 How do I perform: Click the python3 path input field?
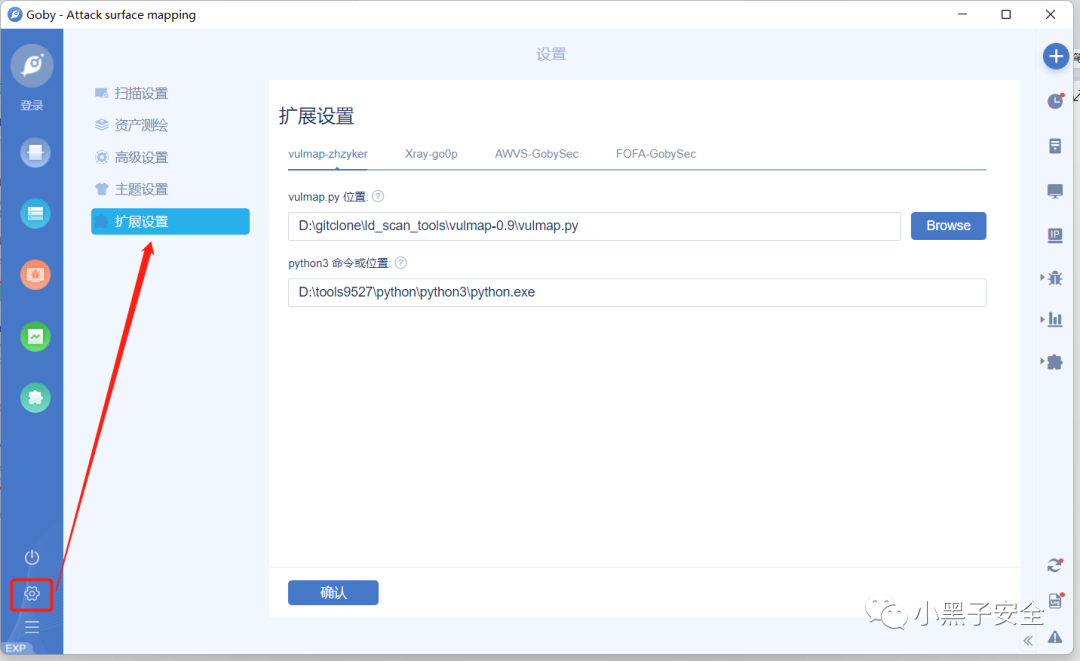(637, 292)
